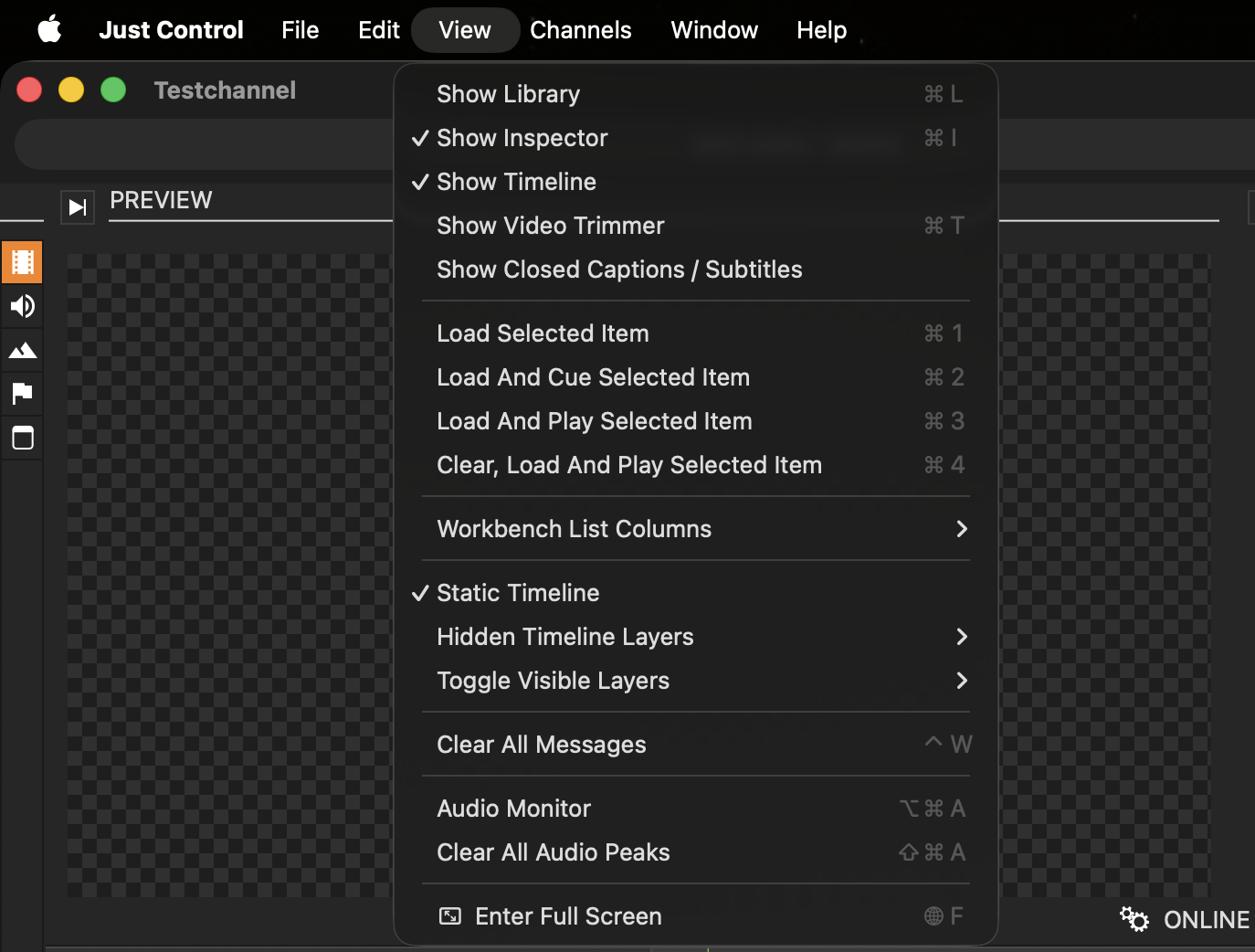This screenshot has width=1255, height=952.
Task: Open the Help menu
Action: coord(821,30)
